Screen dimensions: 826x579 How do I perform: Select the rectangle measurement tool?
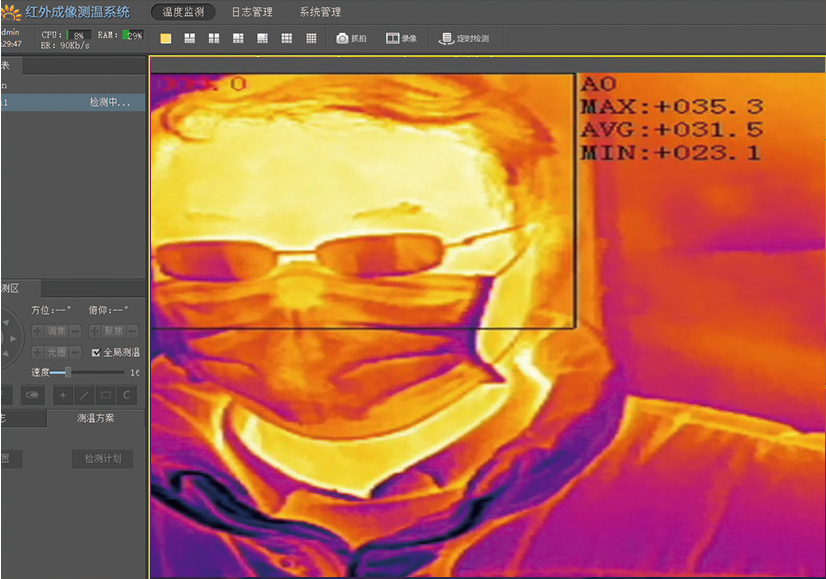point(105,395)
